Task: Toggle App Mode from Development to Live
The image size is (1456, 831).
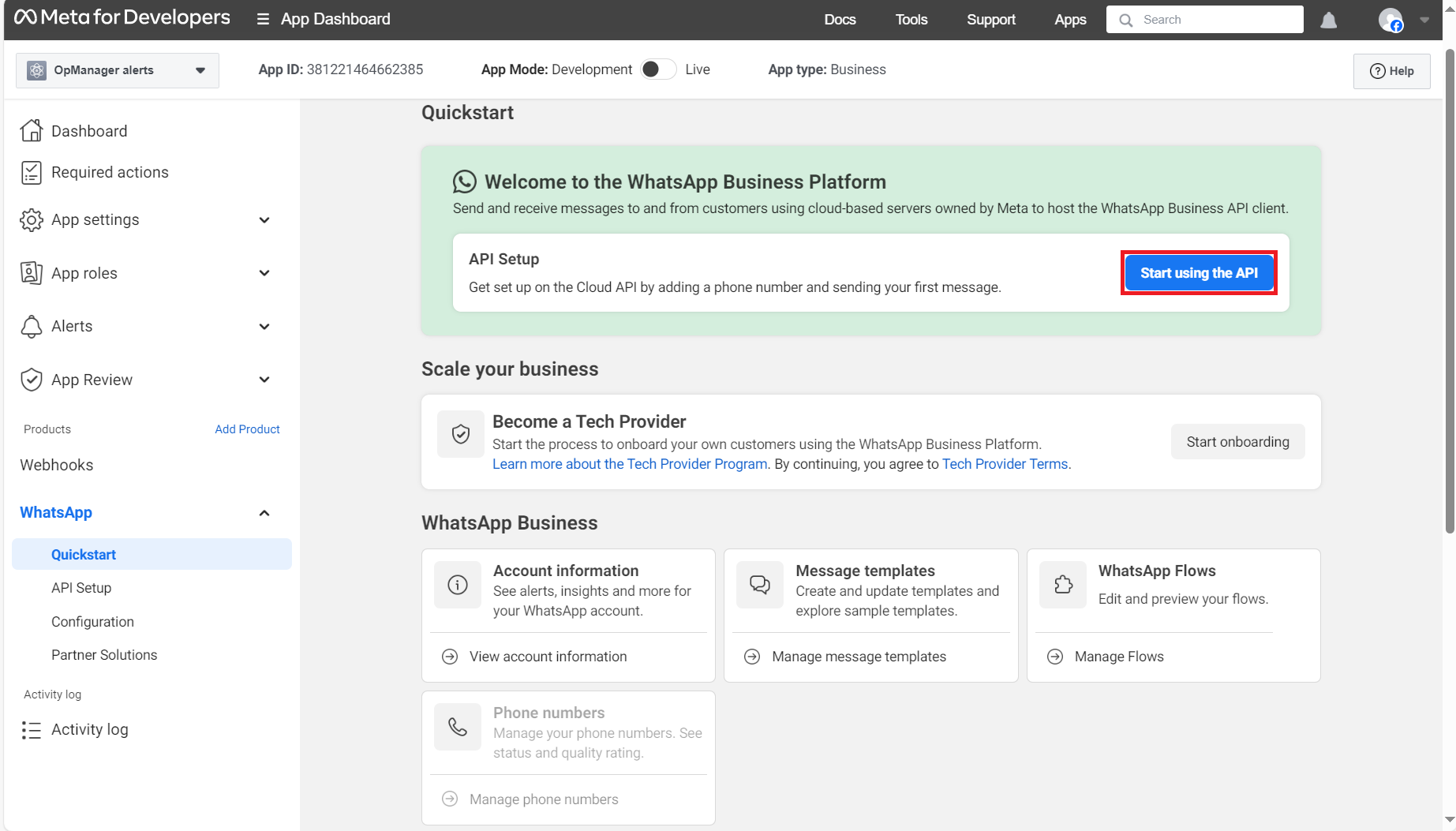Action: pos(657,69)
